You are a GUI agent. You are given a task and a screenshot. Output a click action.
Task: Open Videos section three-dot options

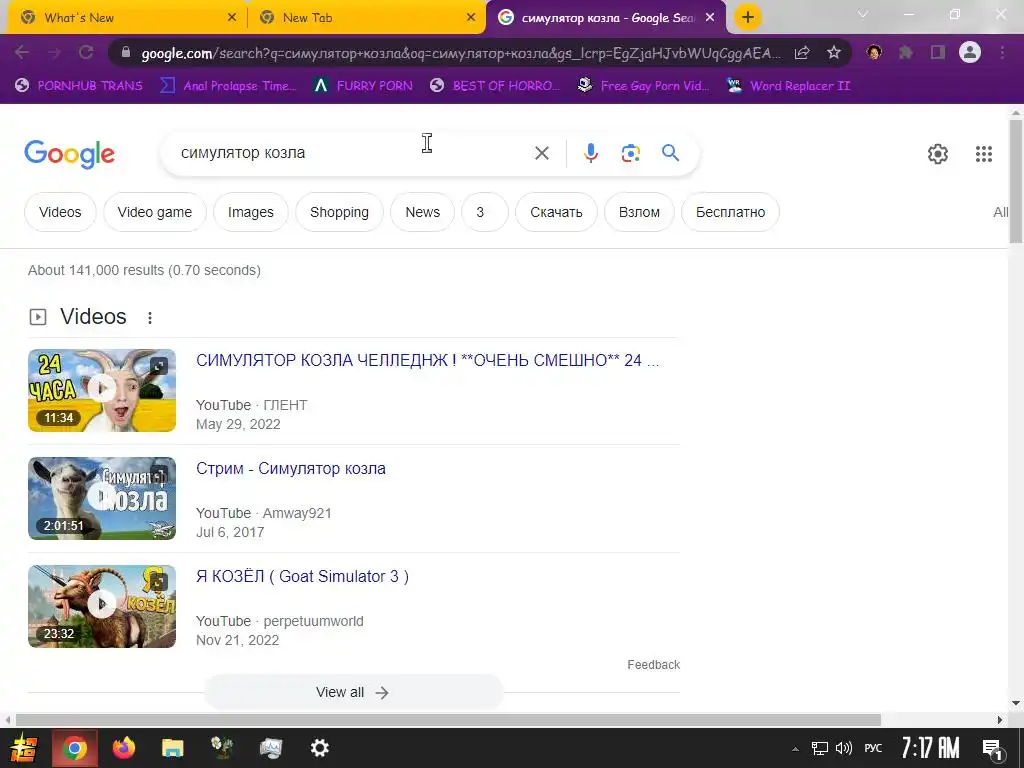point(150,317)
